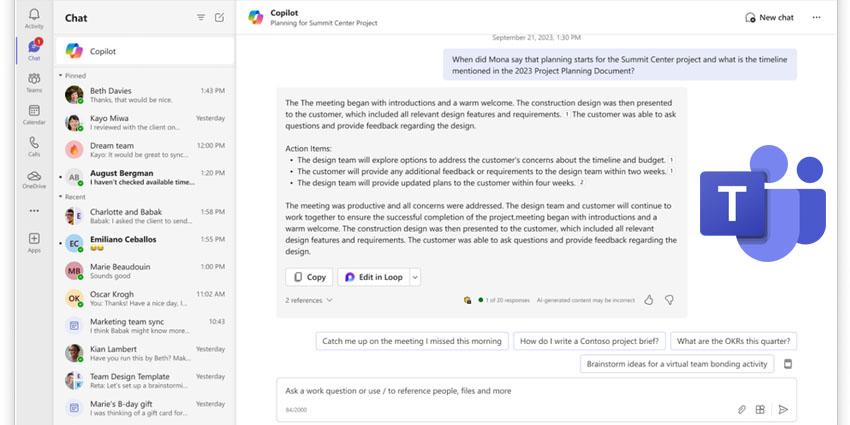Click the Dream team flame avatar

(x=74, y=150)
